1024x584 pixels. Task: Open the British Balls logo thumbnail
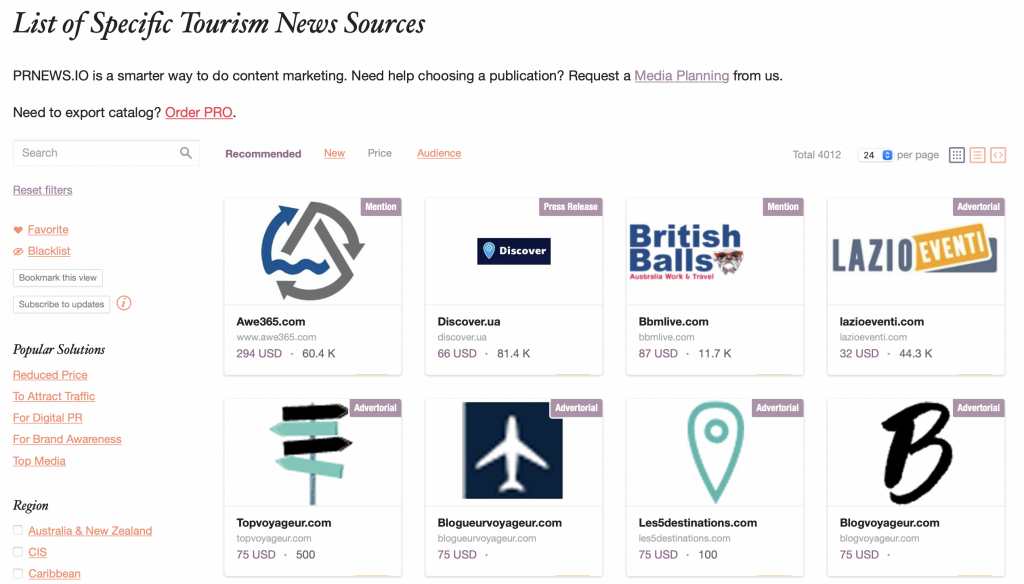pos(686,251)
